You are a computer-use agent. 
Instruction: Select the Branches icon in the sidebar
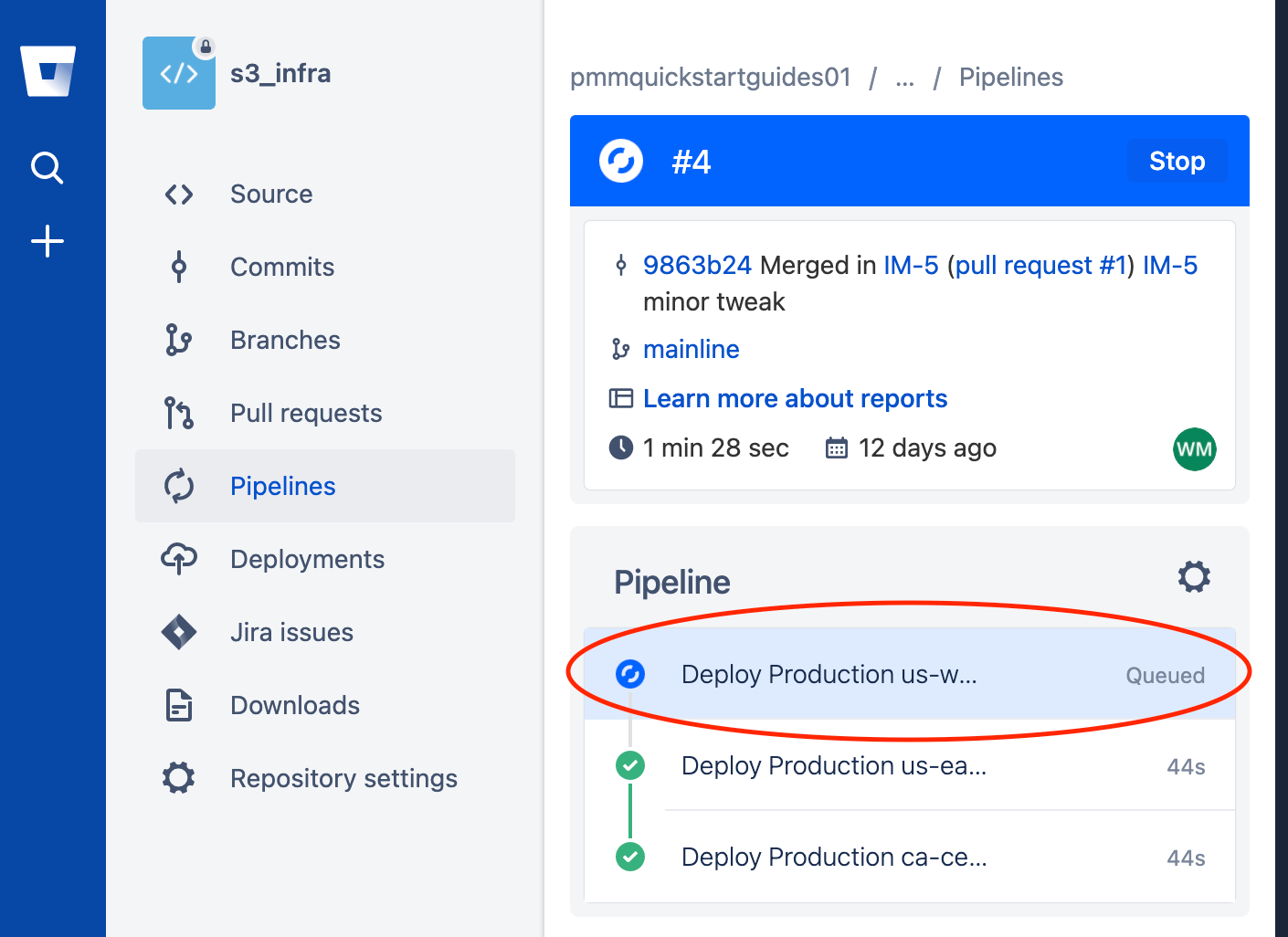tap(179, 340)
